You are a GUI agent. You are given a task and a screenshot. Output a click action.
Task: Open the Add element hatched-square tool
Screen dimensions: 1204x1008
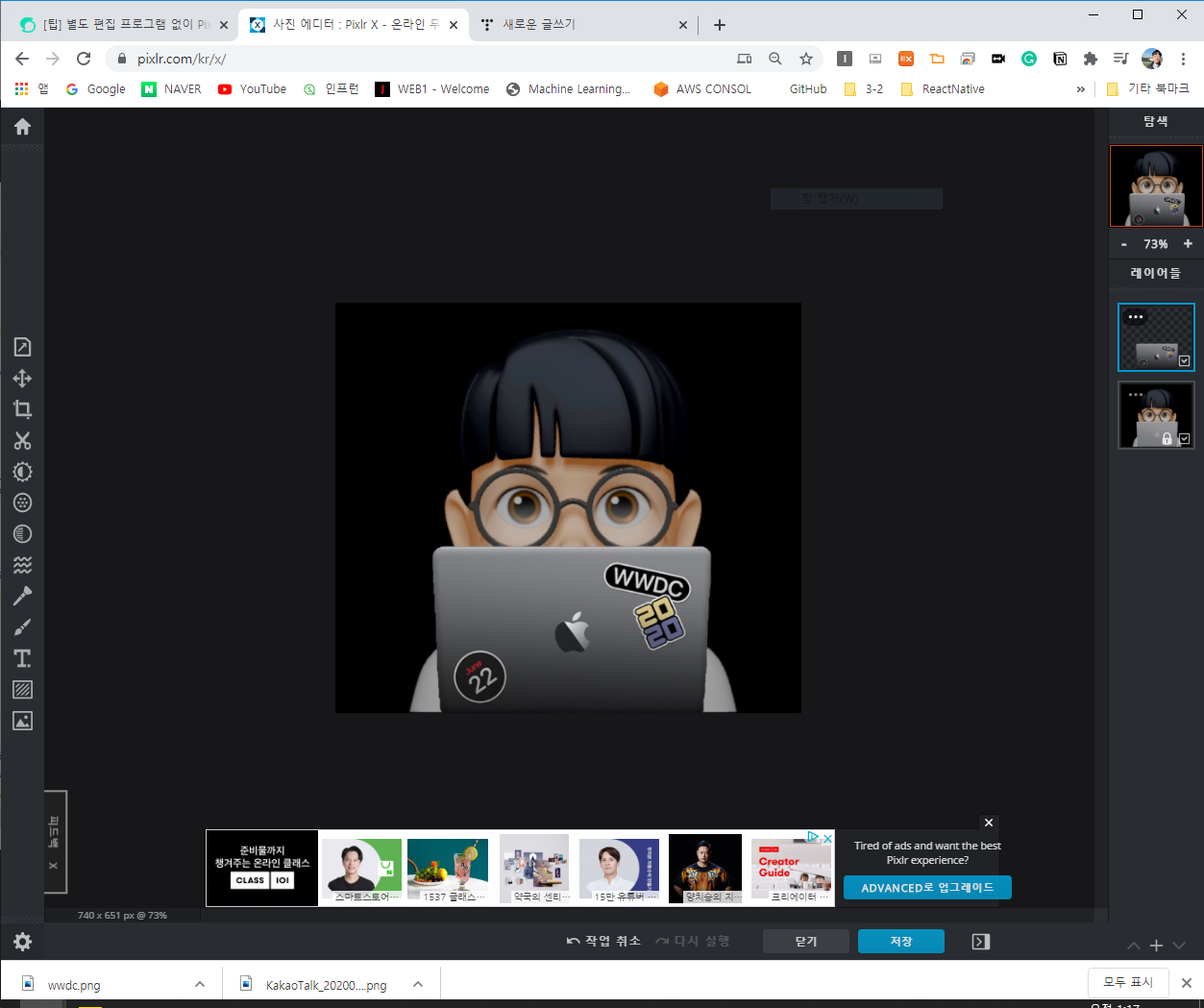pos(22,690)
